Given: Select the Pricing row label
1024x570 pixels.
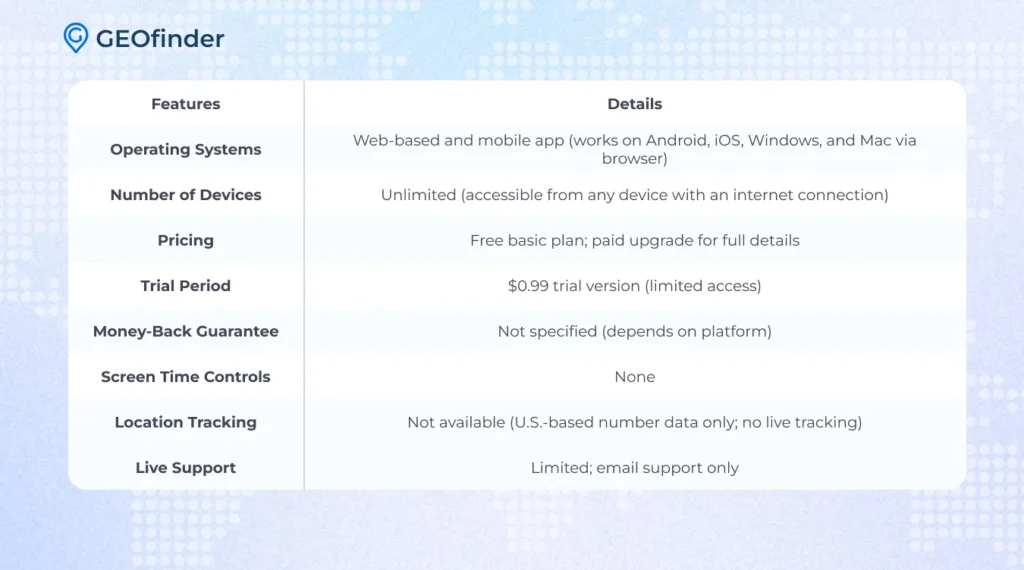Looking at the screenshot, I should tap(185, 240).
